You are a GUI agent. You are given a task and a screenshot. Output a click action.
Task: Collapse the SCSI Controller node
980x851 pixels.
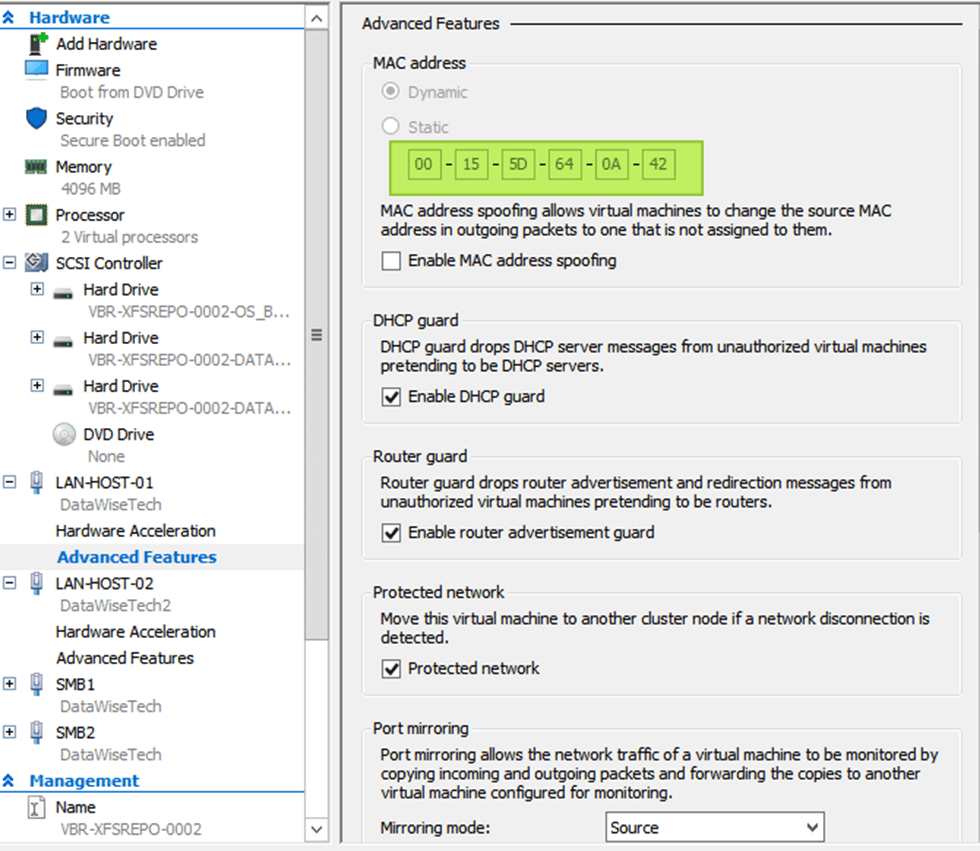click(x=9, y=262)
